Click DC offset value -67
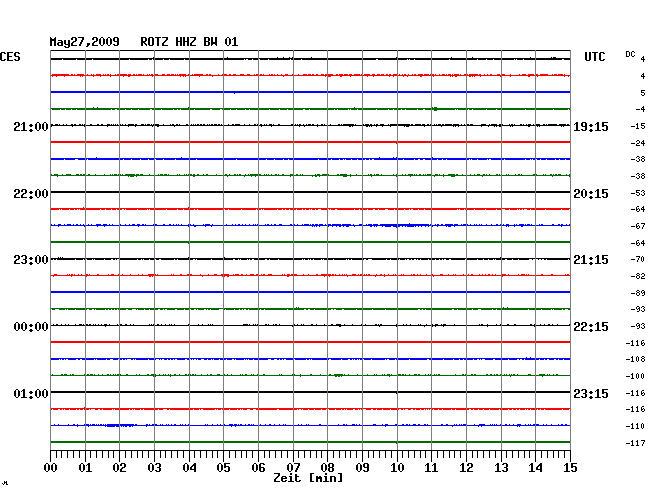 click(638, 226)
